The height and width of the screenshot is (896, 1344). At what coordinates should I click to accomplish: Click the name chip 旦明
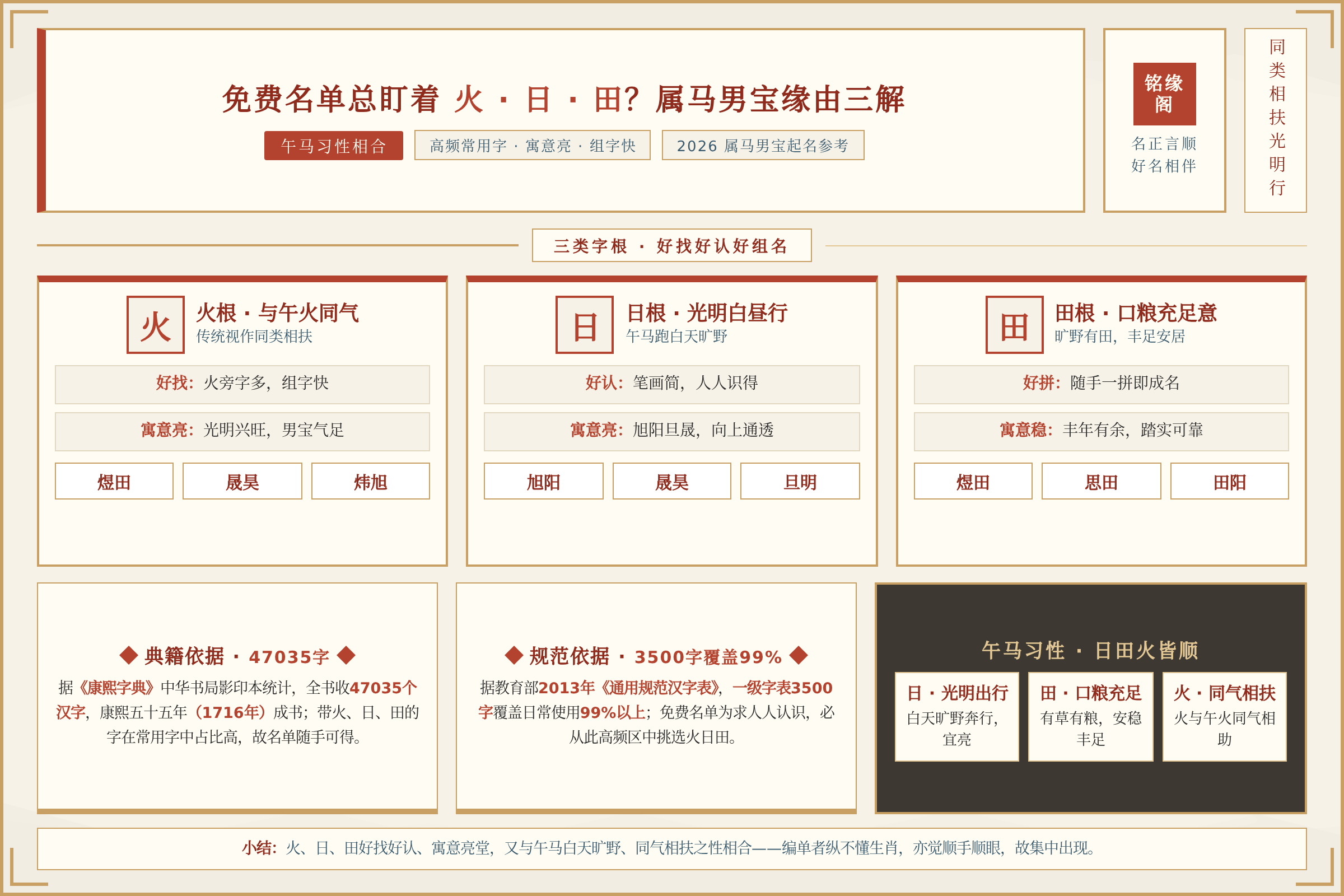[800, 481]
